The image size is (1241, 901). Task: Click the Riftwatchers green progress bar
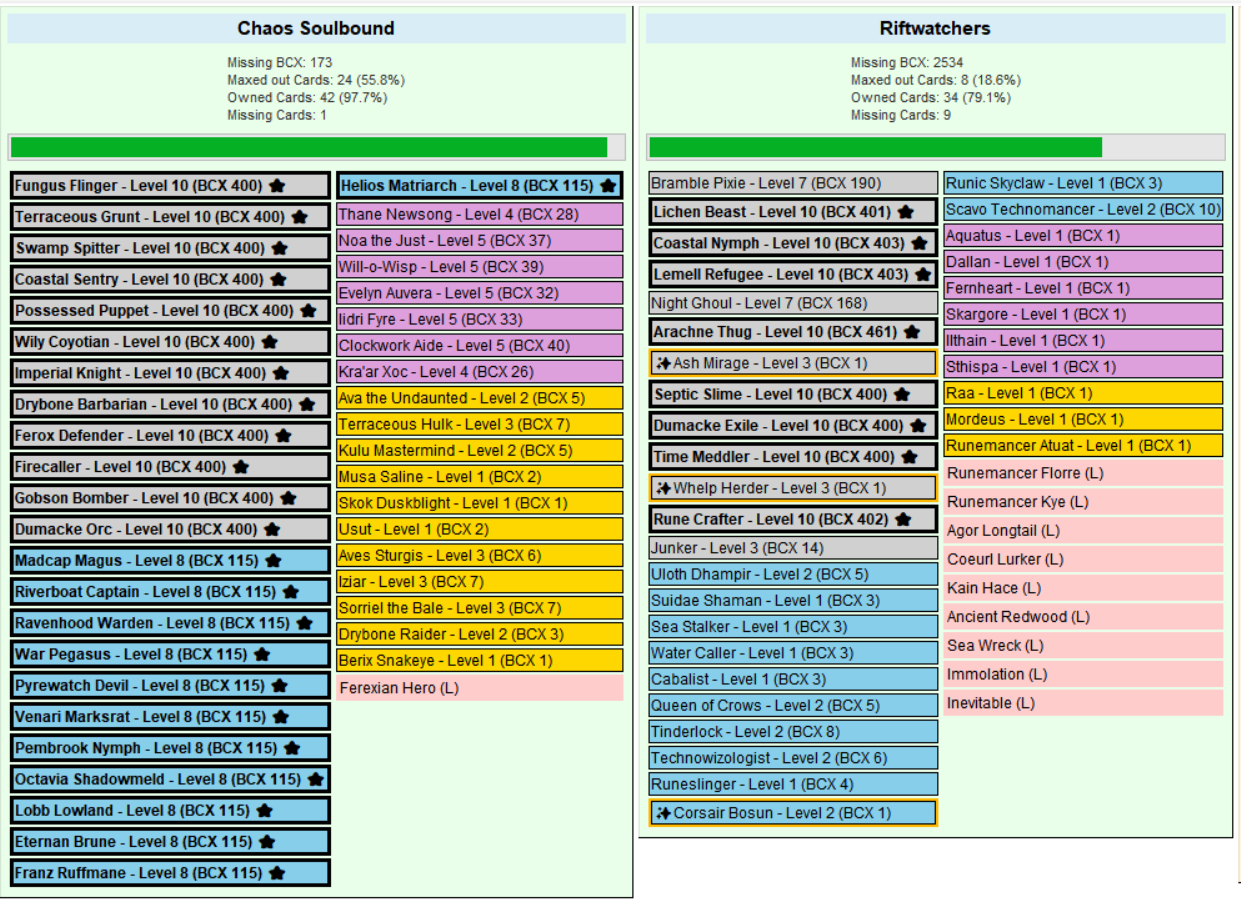tap(875, 148)
